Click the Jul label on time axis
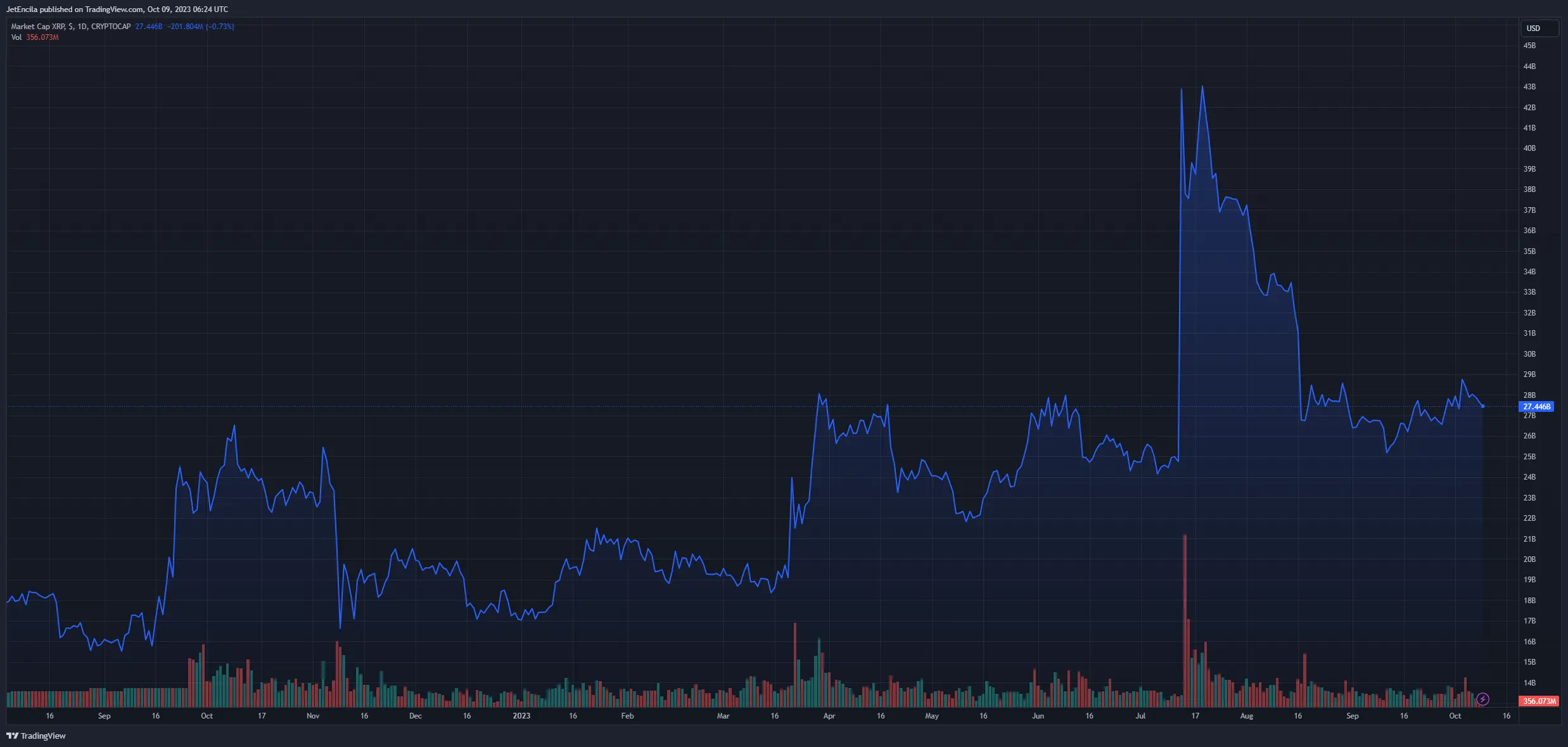This screenshot has height=747, width=1568. tap(1140, 716)
